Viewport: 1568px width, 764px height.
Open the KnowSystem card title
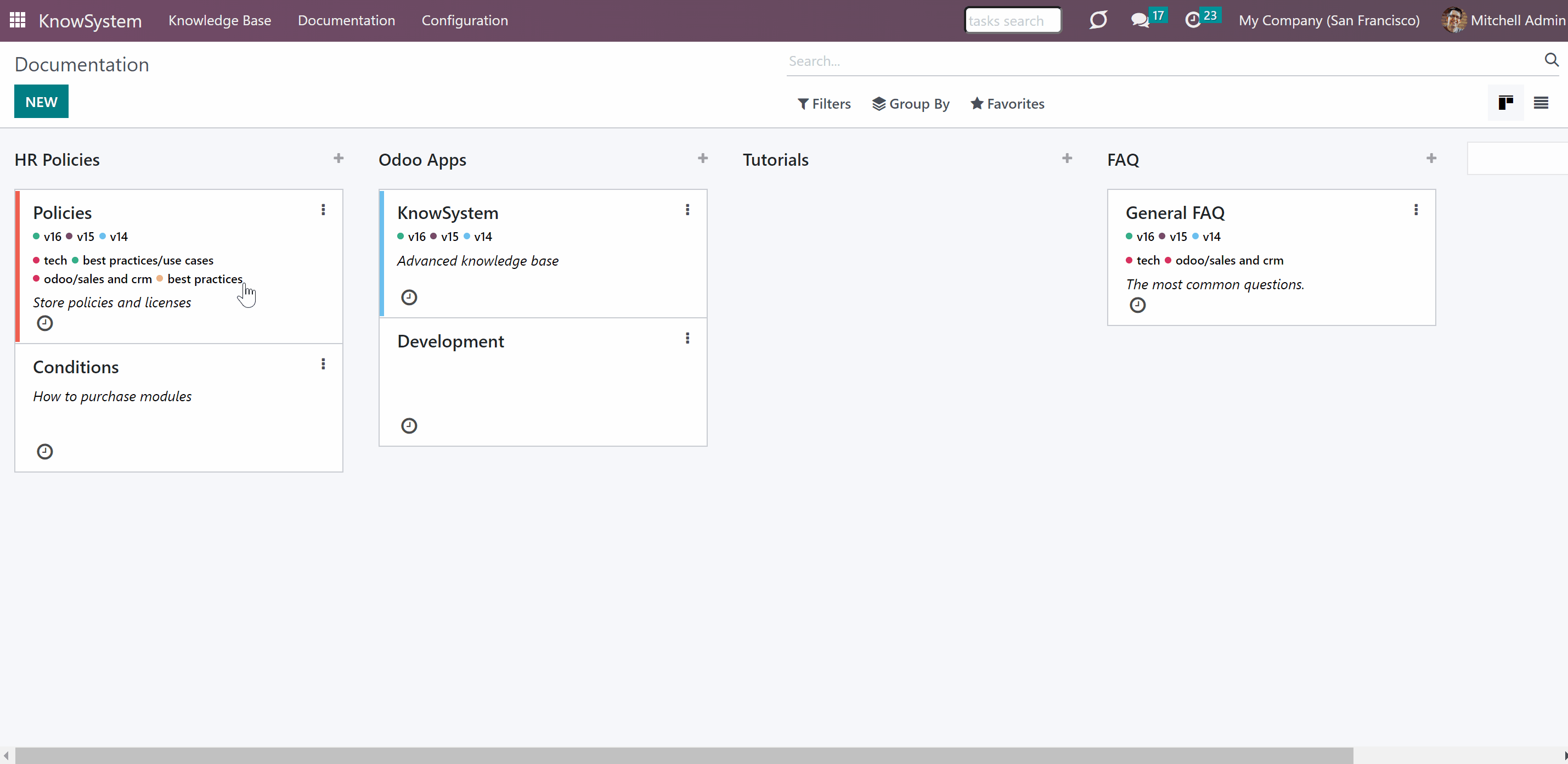click(448, 213)
